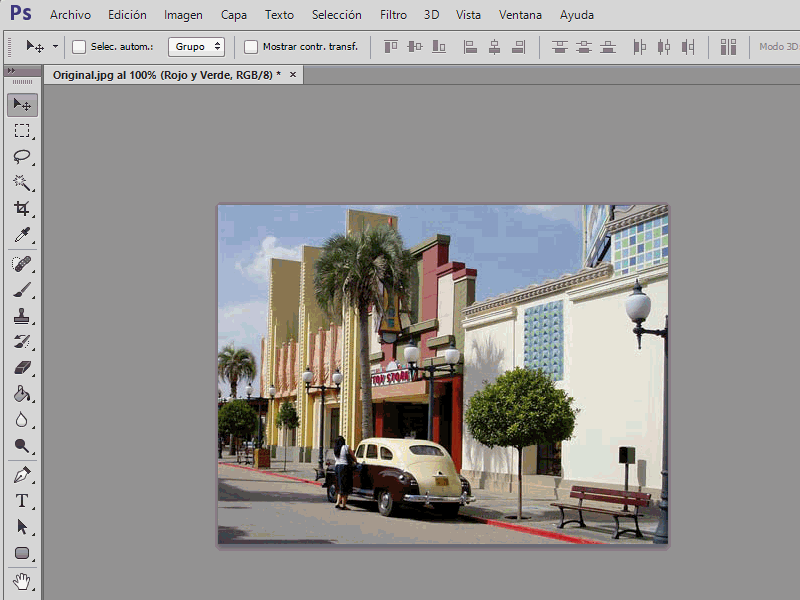Select the Lasso tool
Viewport: 800px width, 600px height.
point(22,157)
